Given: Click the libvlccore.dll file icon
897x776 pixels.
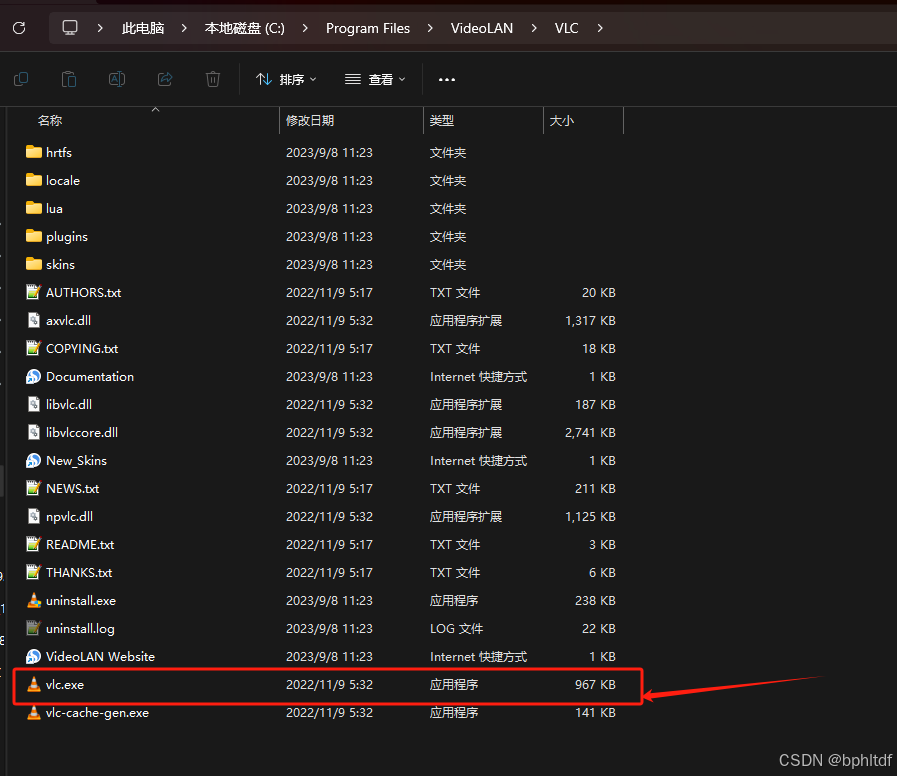Looking at the screenshot, I should tap(34, 432).
